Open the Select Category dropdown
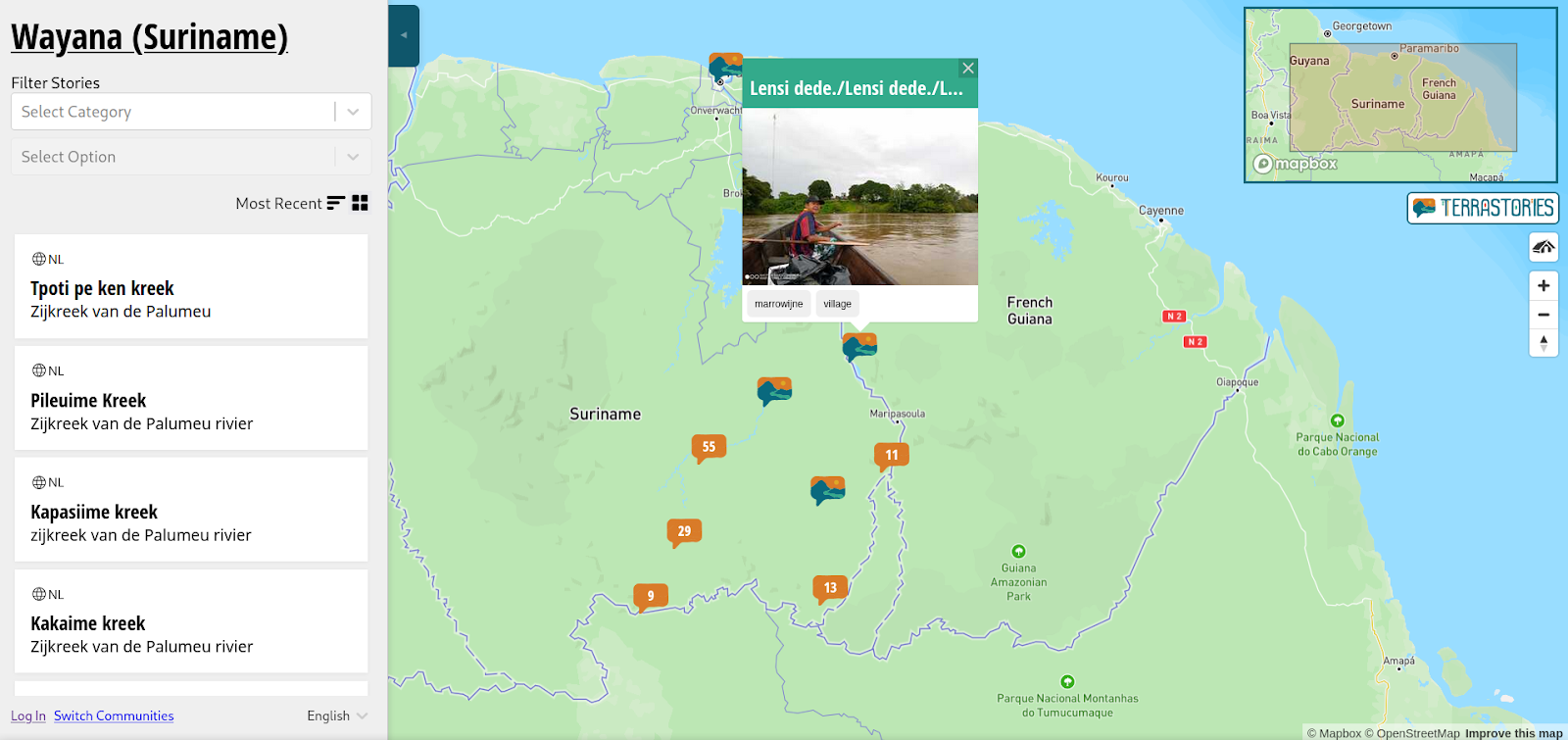Screen dimensions: 1568x740 (191, 112)
